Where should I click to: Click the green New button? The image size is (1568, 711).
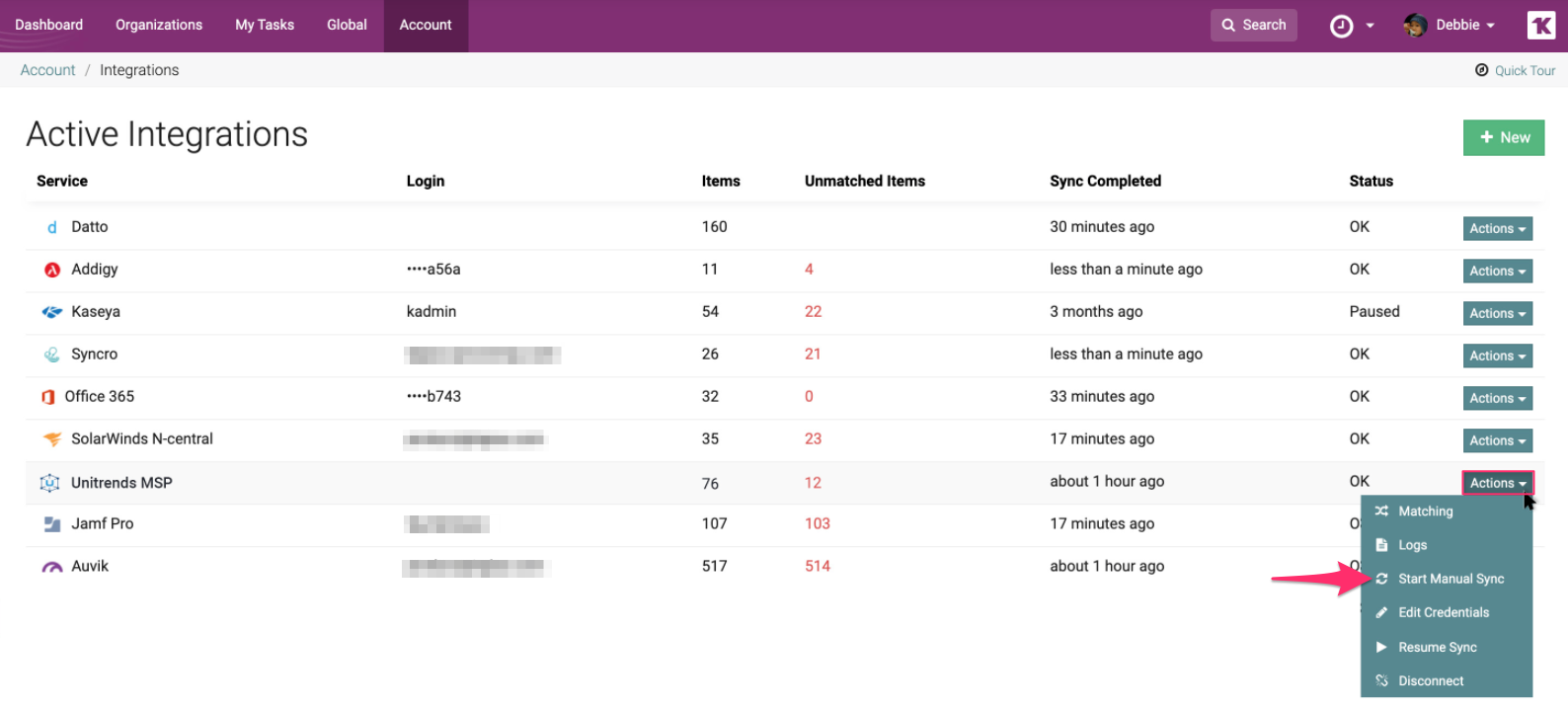coord(1503,137)
